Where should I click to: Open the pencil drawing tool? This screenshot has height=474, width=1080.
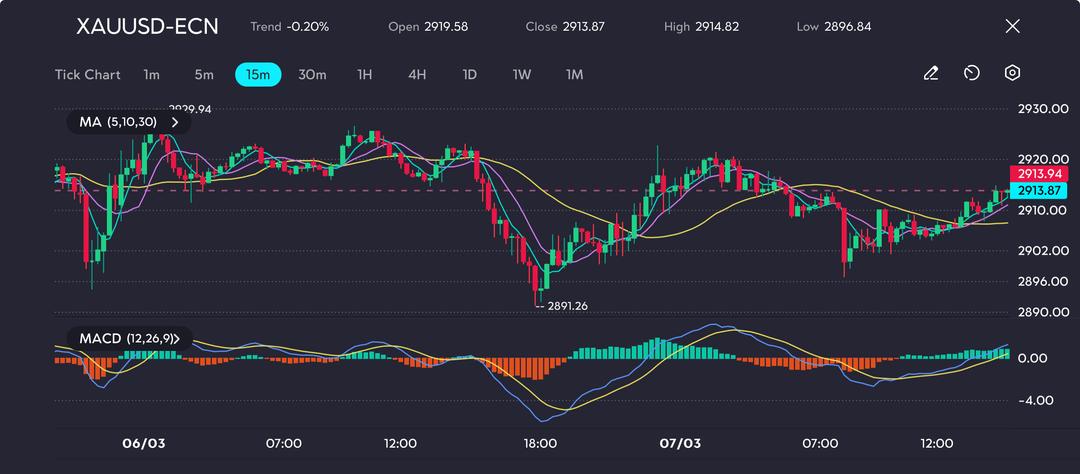click(x=931, y=74)
